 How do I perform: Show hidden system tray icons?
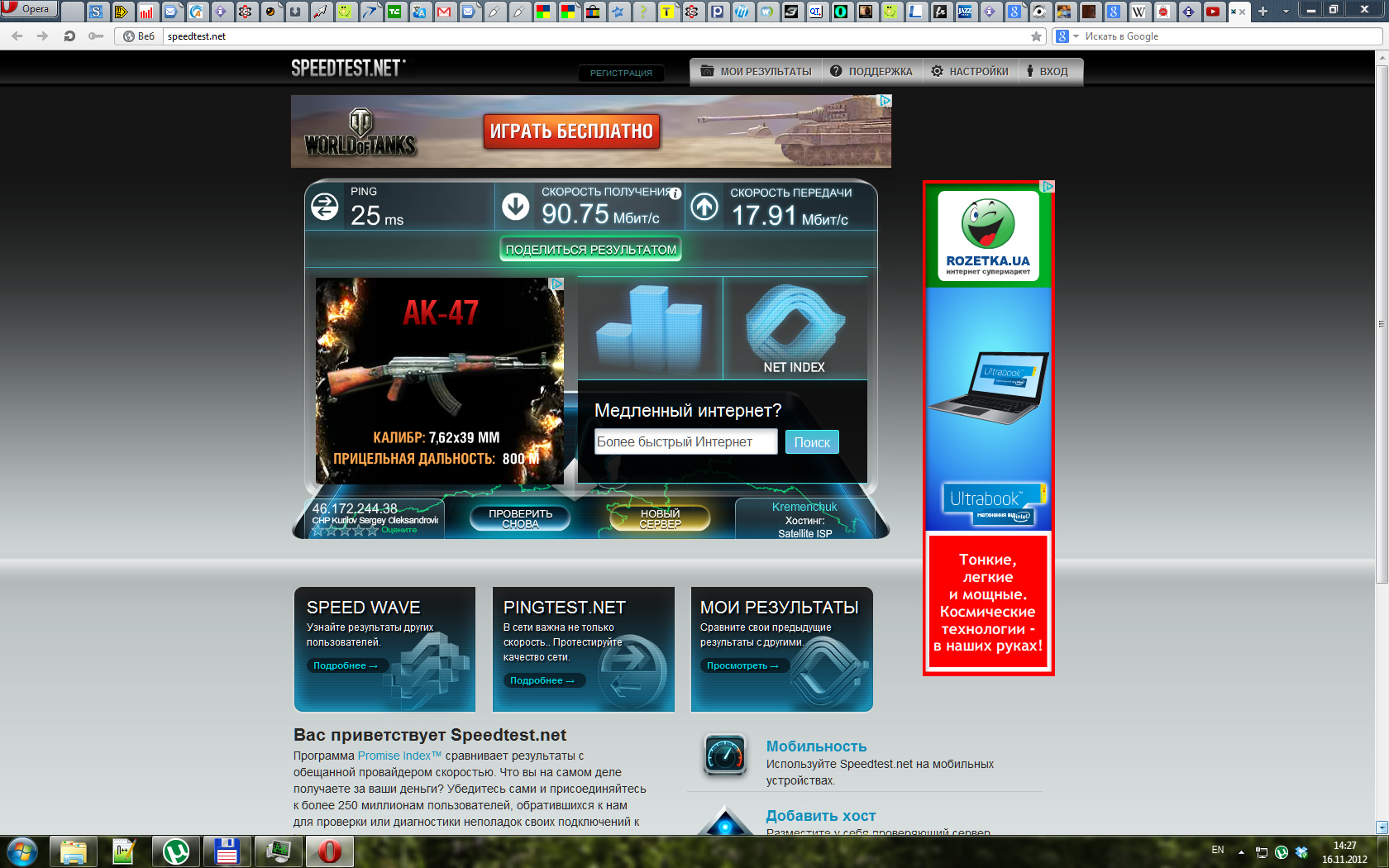(1241, 852)
